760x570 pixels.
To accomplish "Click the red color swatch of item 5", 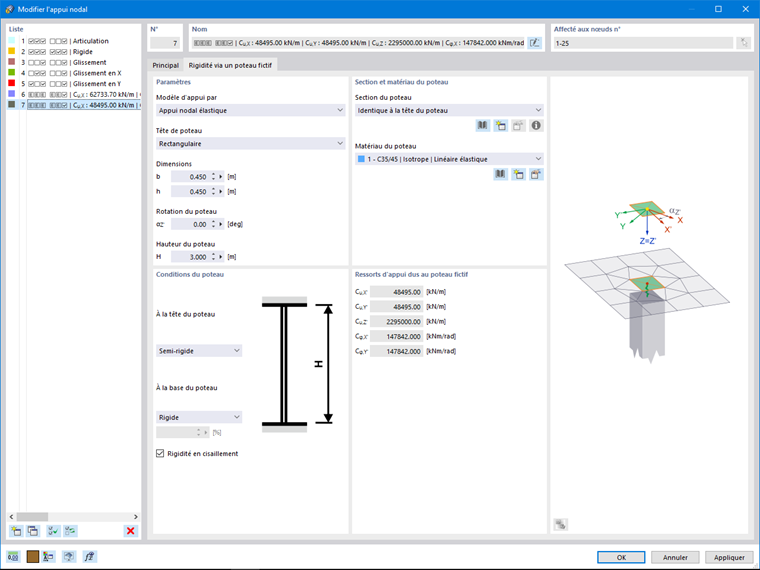I will [x=12, y=83].
